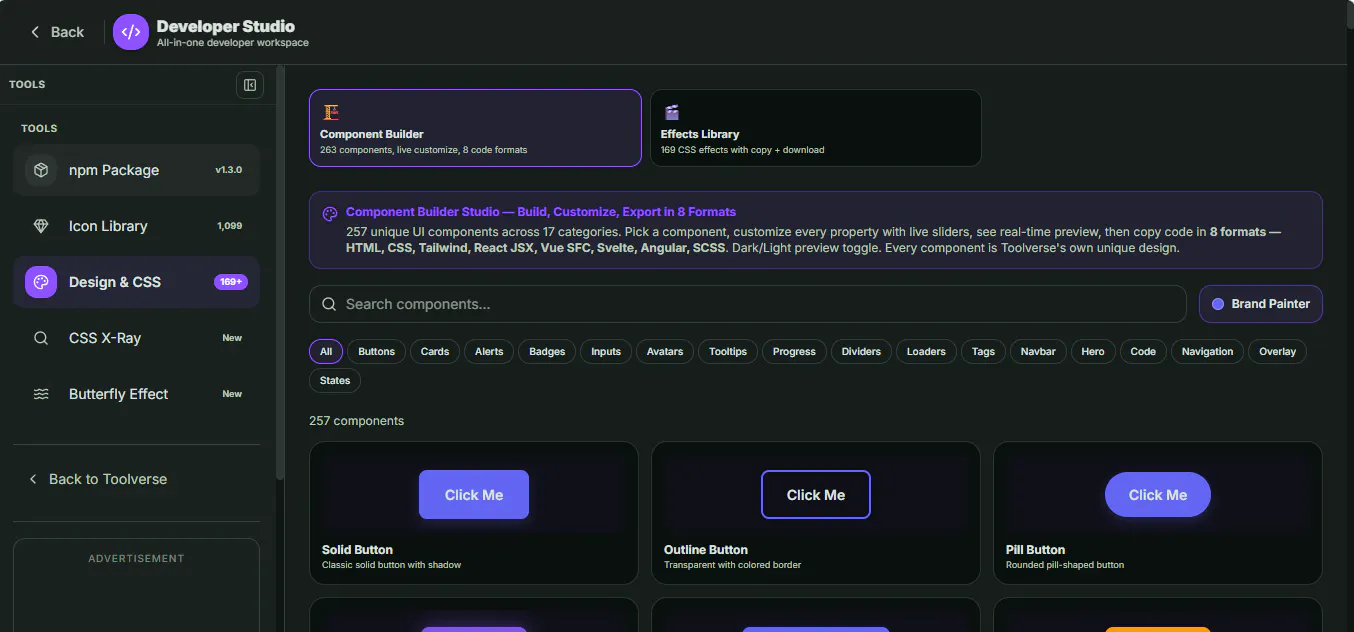This screenshot has width=1354, height=632.
Task: Filter components by Avatars
Action: 665,352
